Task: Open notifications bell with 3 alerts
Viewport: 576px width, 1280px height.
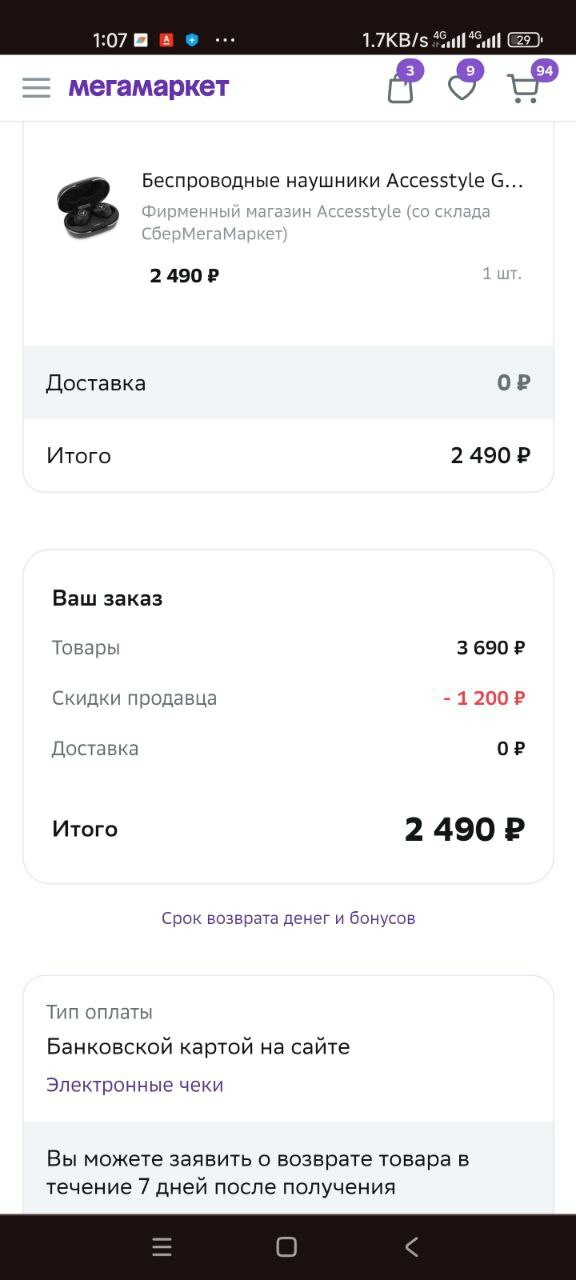Action: [401, 90]
